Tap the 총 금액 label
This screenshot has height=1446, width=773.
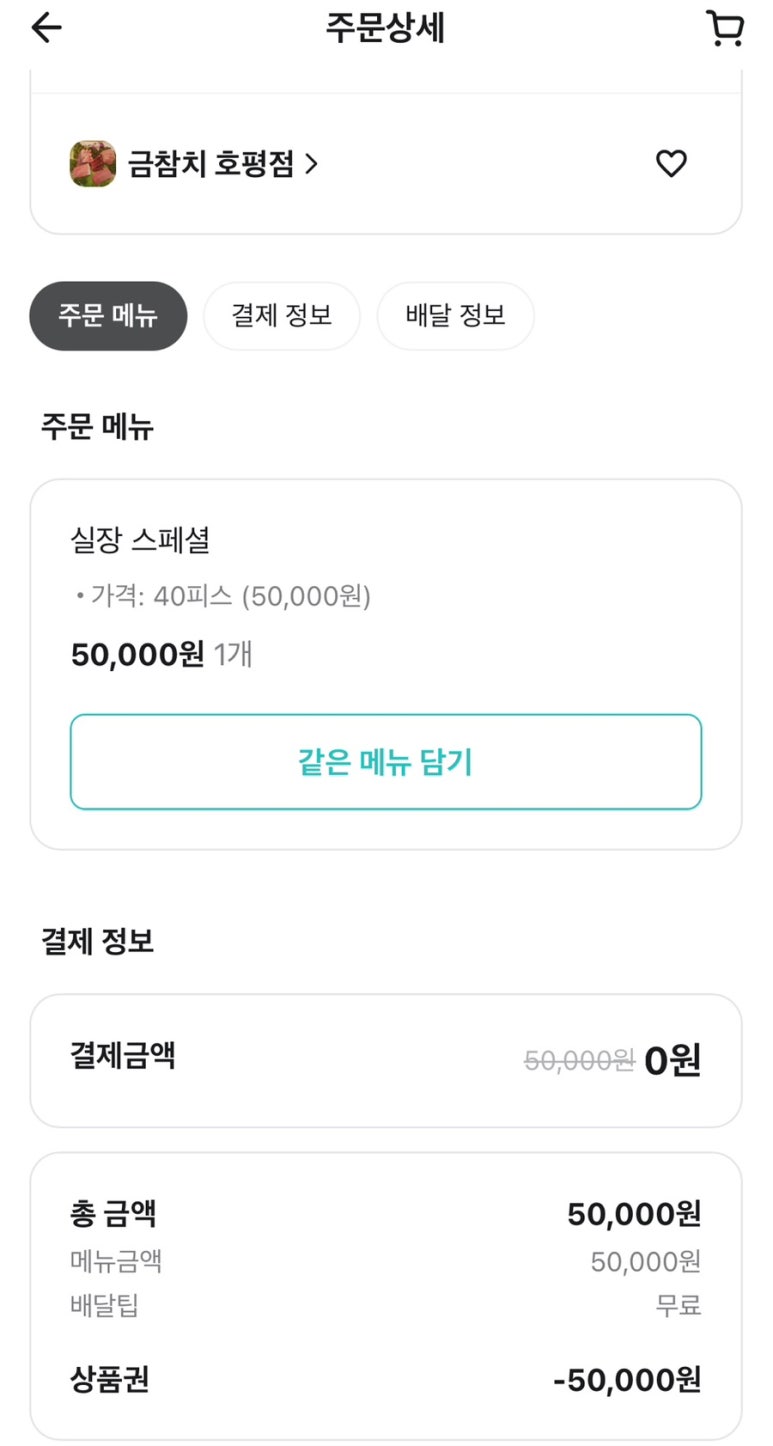(x=113, y=1214)
